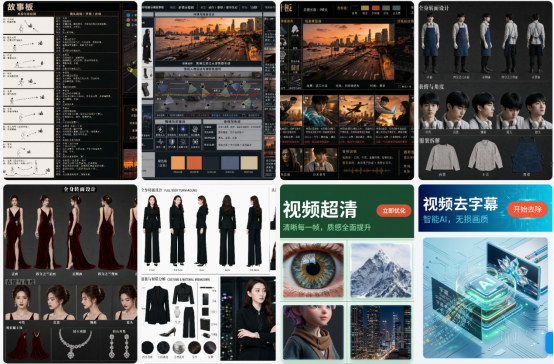Click the diamond necklace image in red dress card
This screenshot has height=364, width=554.
[x=75, y=344]
